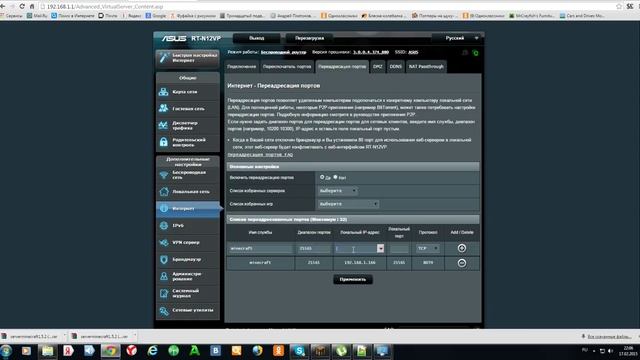The image size is (640, 360).
Task: Open Parental Control lock icon
Action: (164, 142)
